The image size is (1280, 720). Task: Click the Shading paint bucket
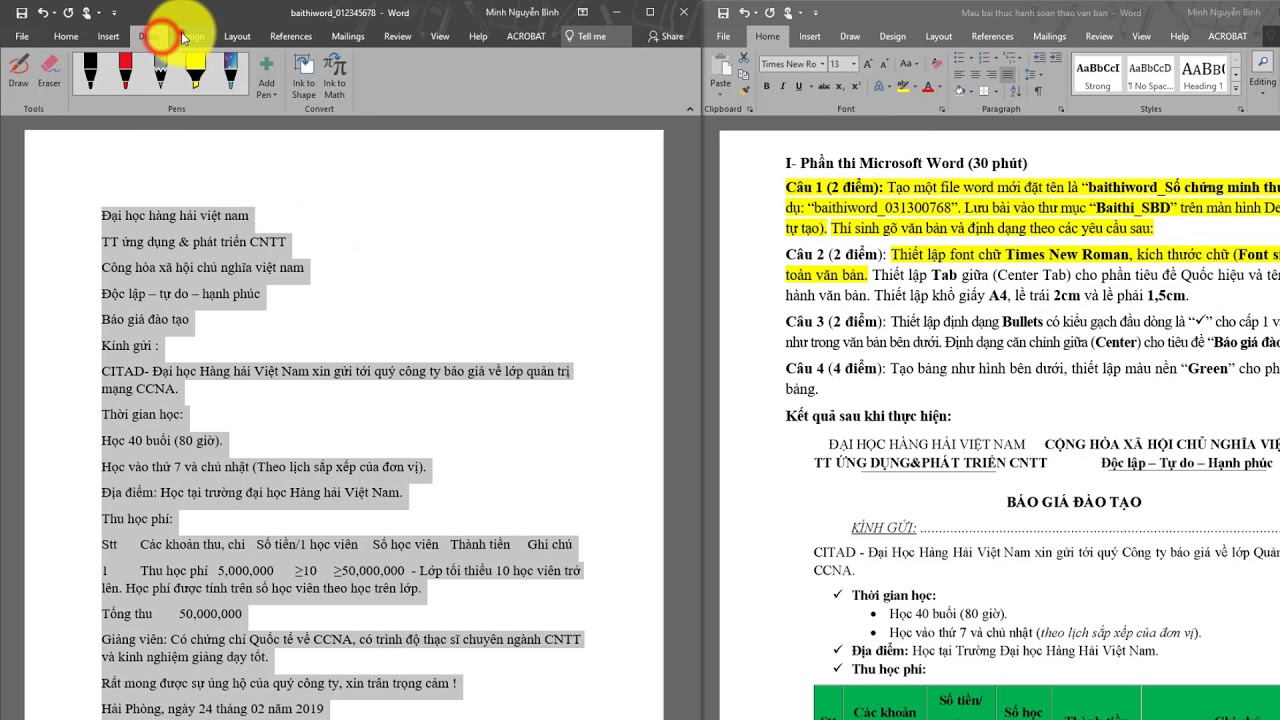tap(959, 91)
